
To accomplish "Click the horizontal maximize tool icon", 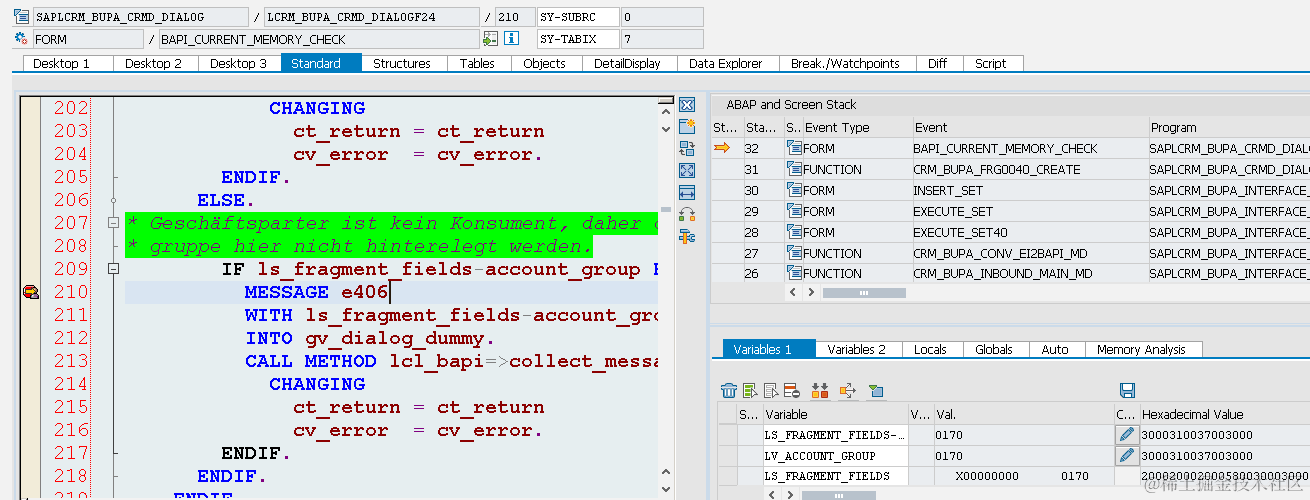I will point(687,193).
